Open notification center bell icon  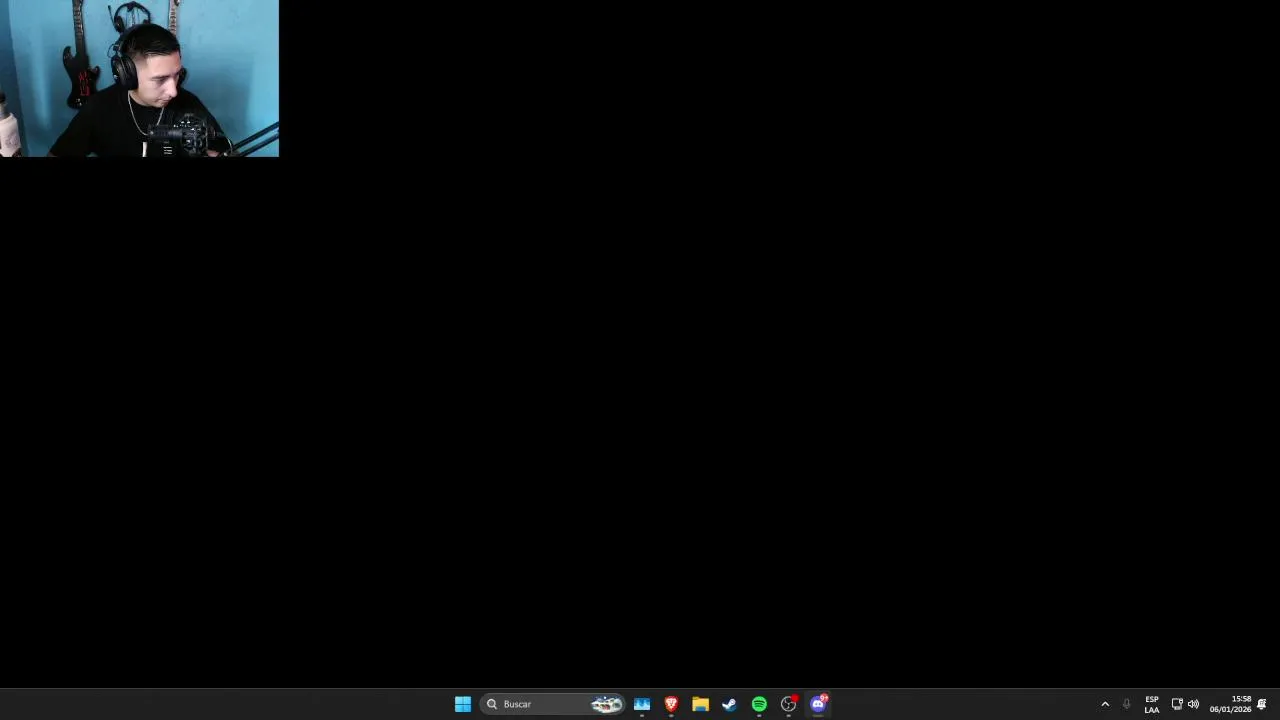point(1262,704)
